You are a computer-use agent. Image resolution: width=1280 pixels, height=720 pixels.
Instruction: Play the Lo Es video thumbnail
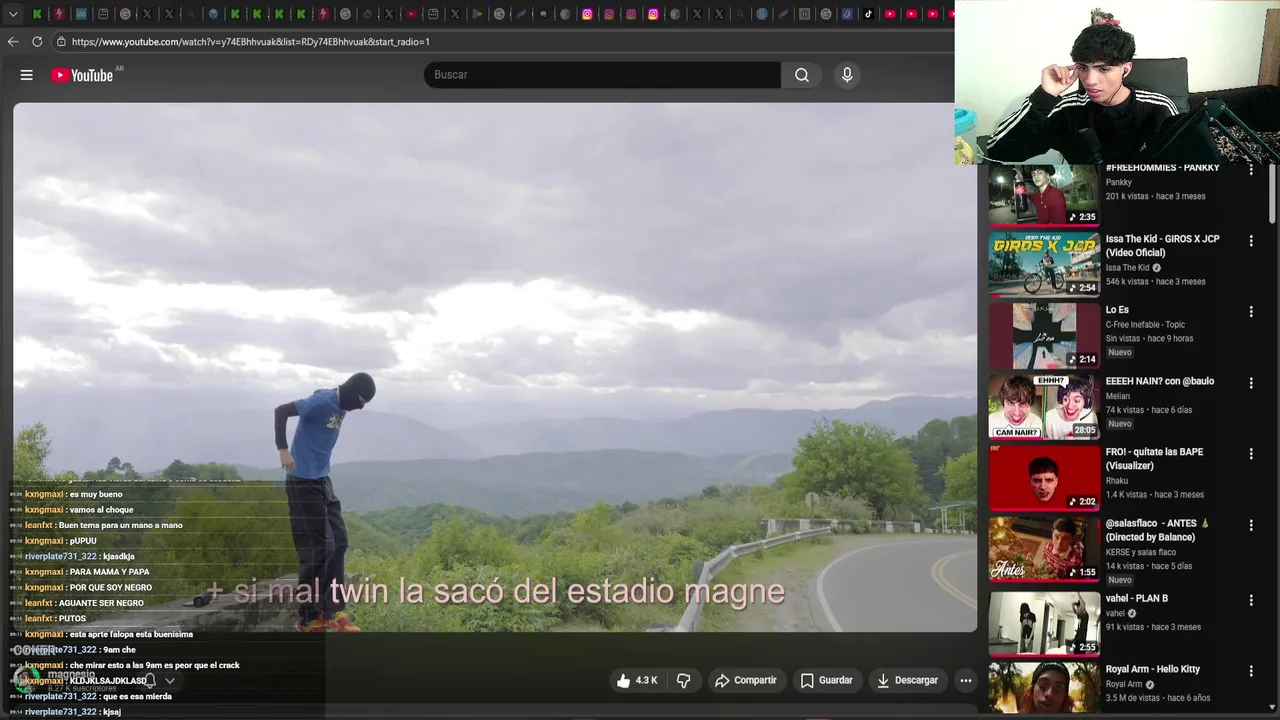pyautogui.click(x=1044, y=336)
